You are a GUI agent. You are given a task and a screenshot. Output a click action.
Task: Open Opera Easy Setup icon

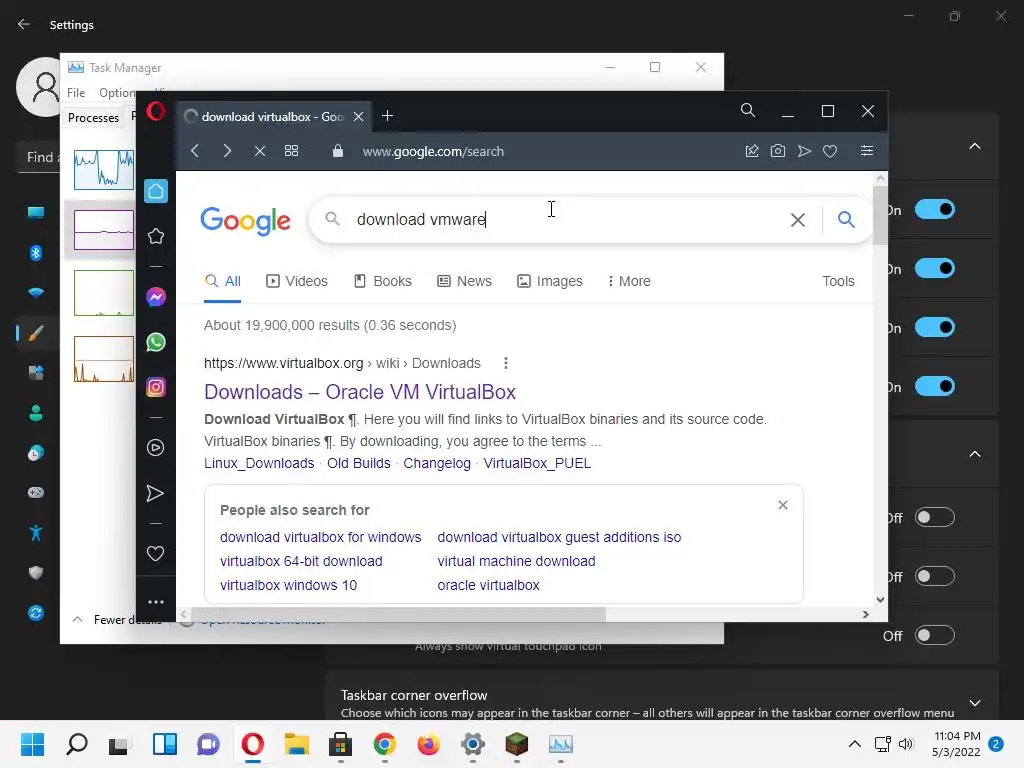pos(867,151)
